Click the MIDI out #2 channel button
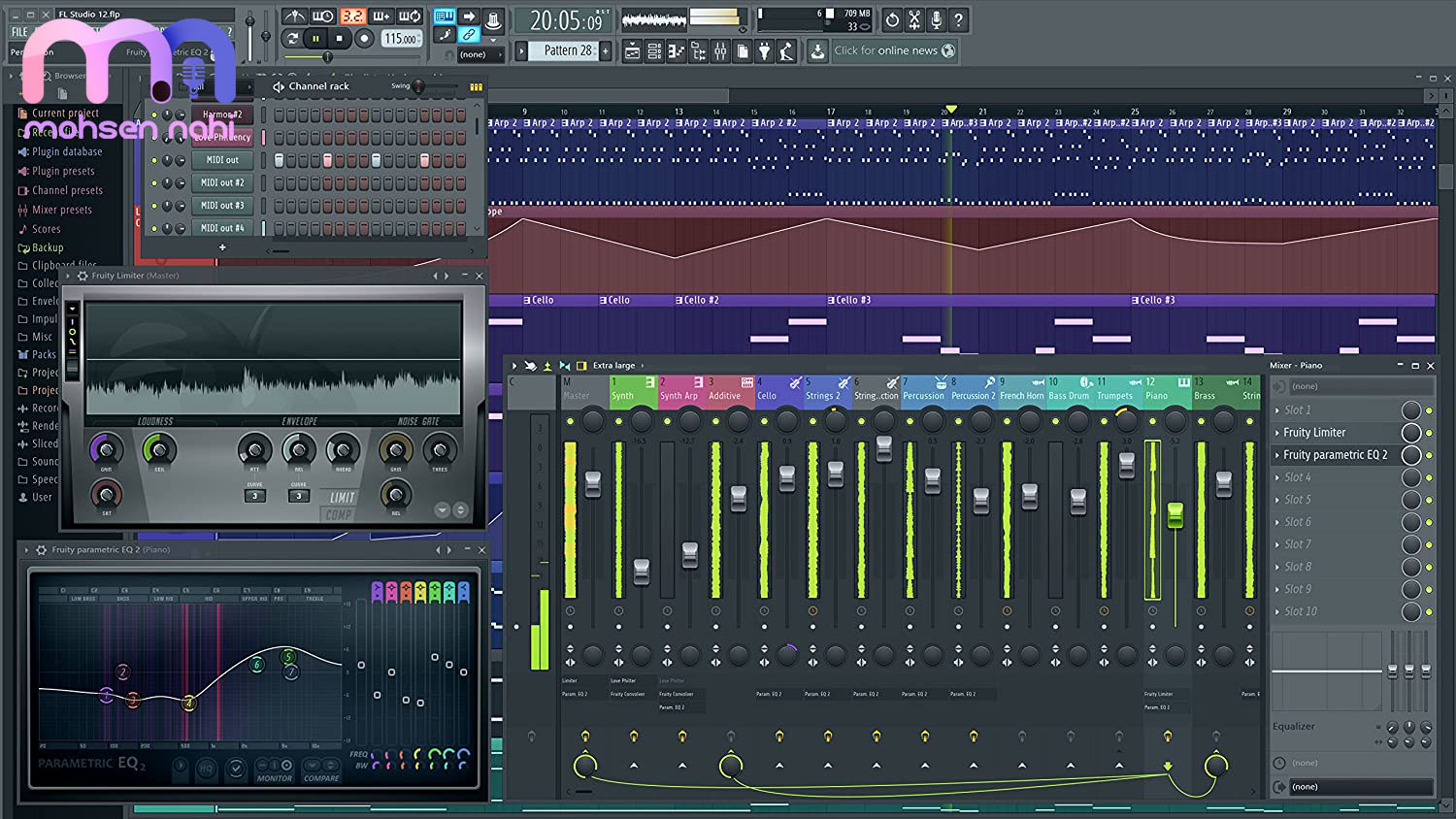 [x=222, y=182]
